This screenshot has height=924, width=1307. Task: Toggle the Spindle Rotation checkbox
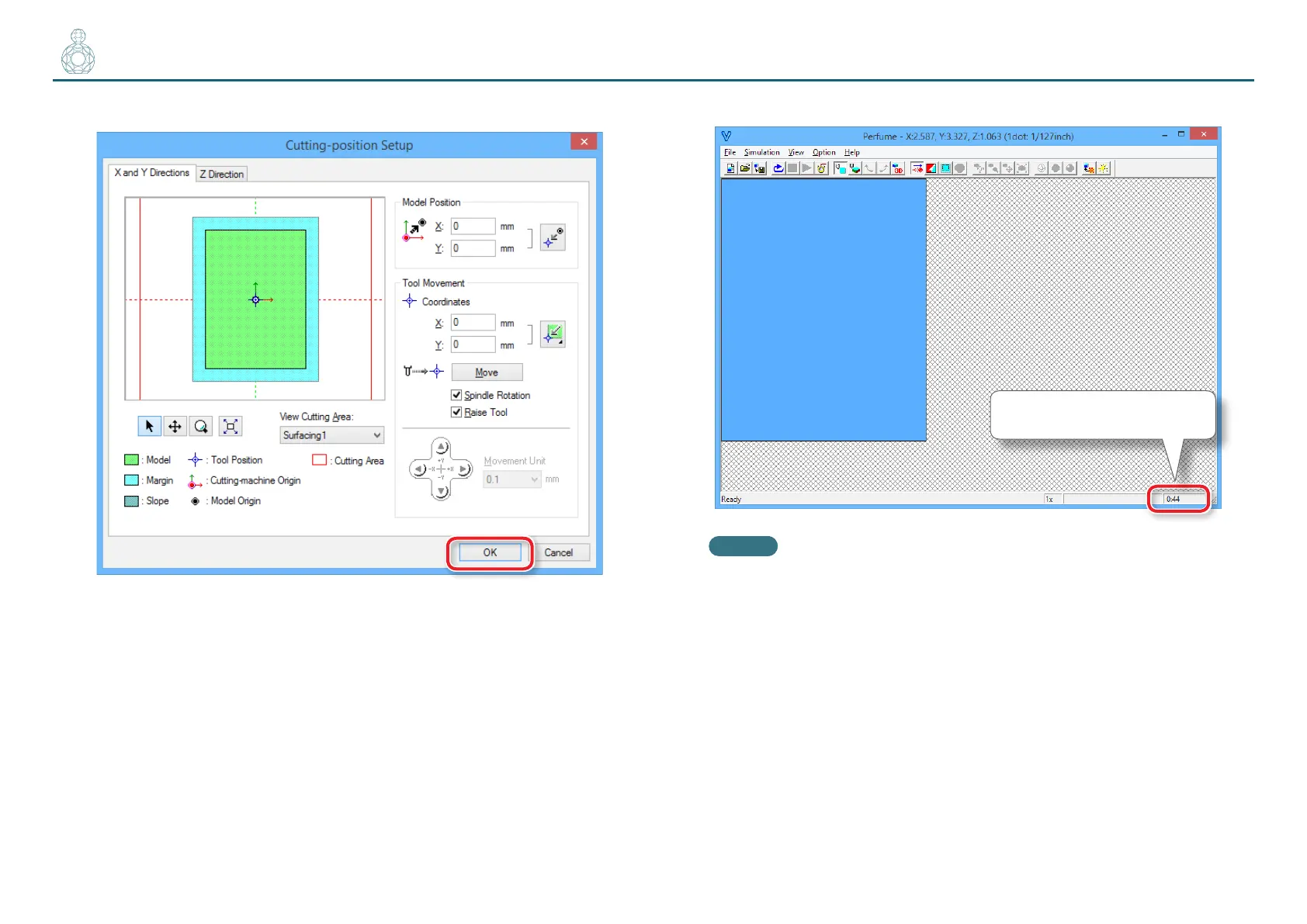[456, 395]
